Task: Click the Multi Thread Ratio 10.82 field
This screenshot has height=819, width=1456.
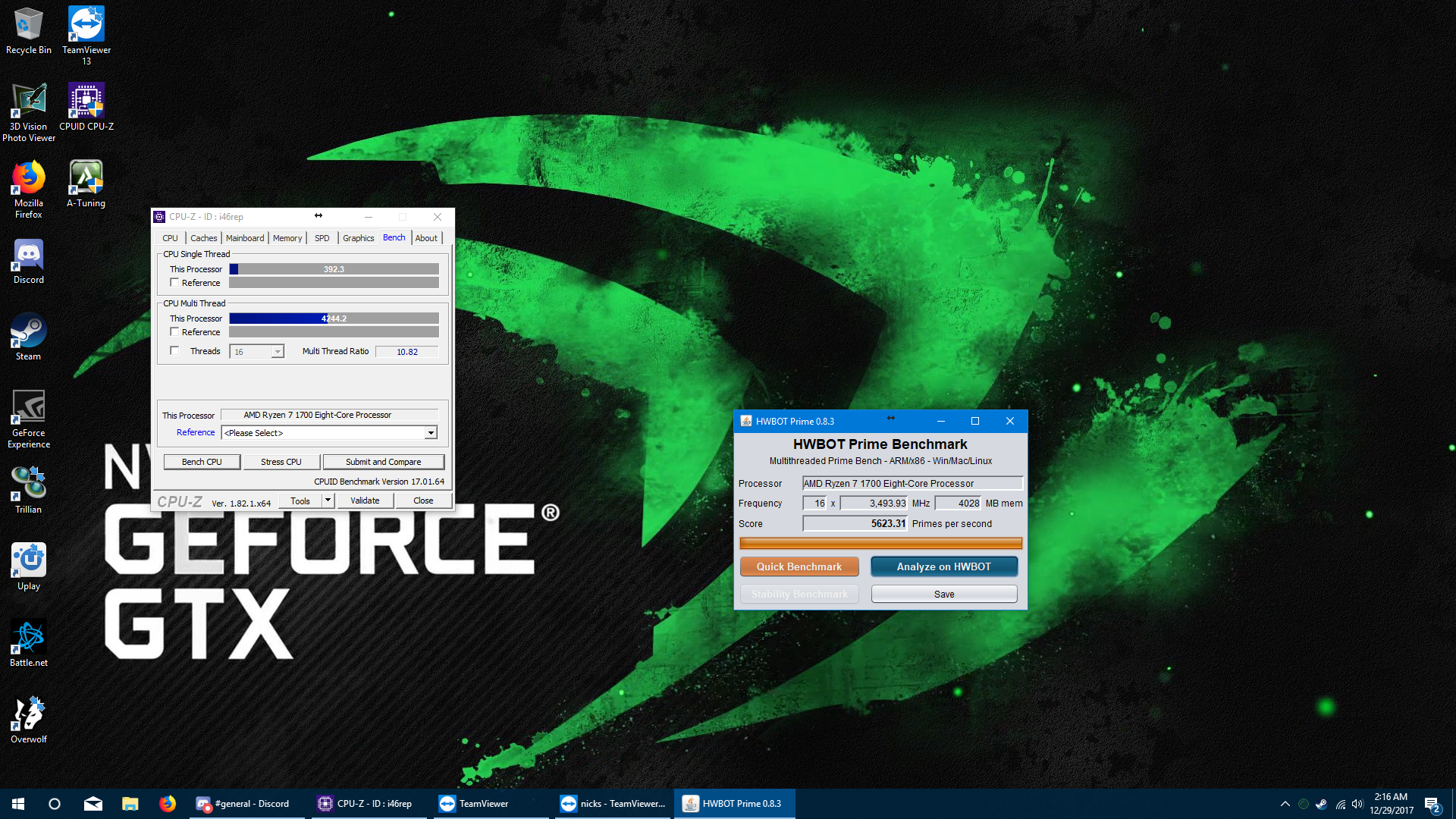Action: click(407, 352)
